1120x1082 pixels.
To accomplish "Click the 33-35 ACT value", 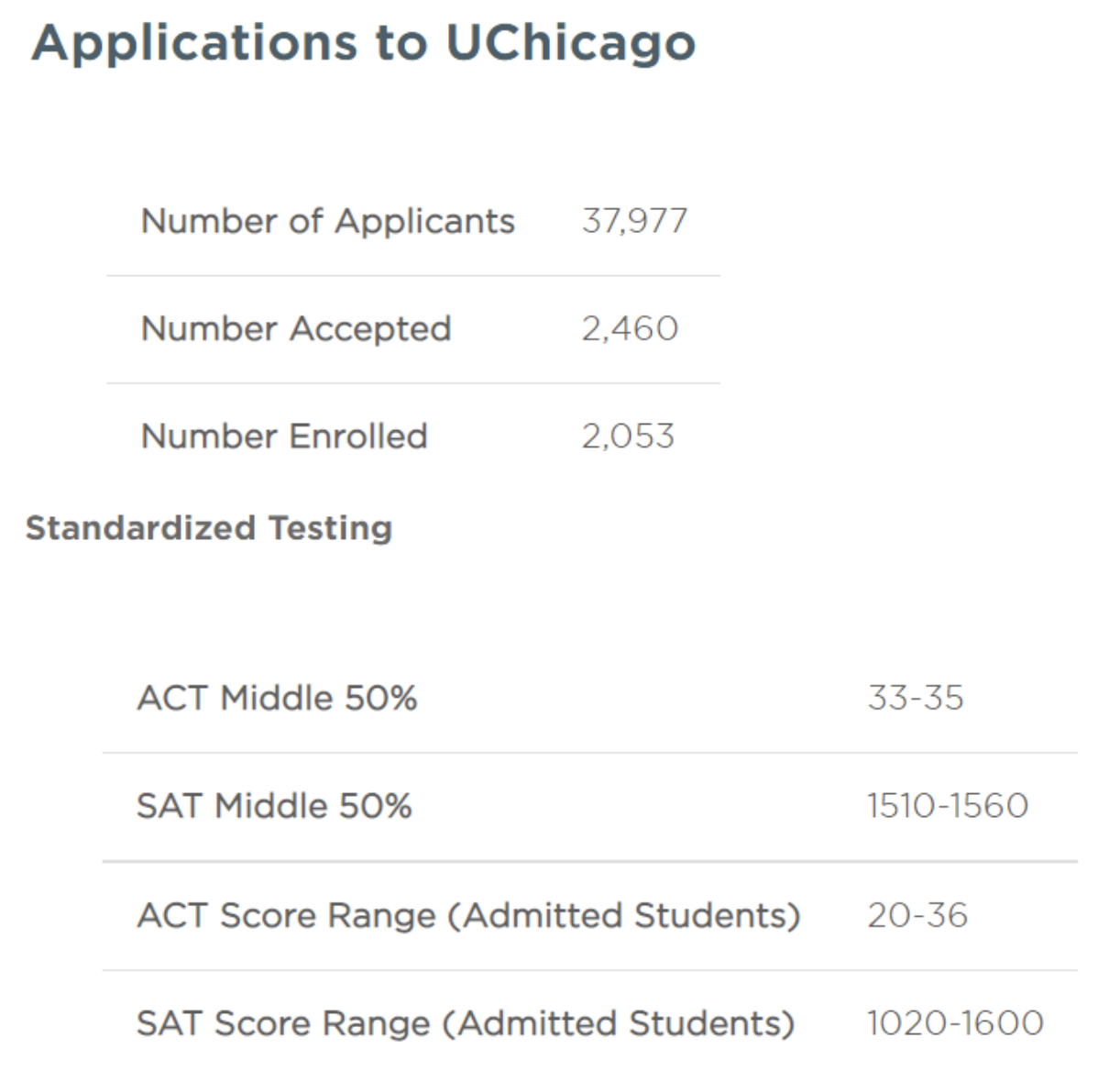I will click(x=916, y=698).
